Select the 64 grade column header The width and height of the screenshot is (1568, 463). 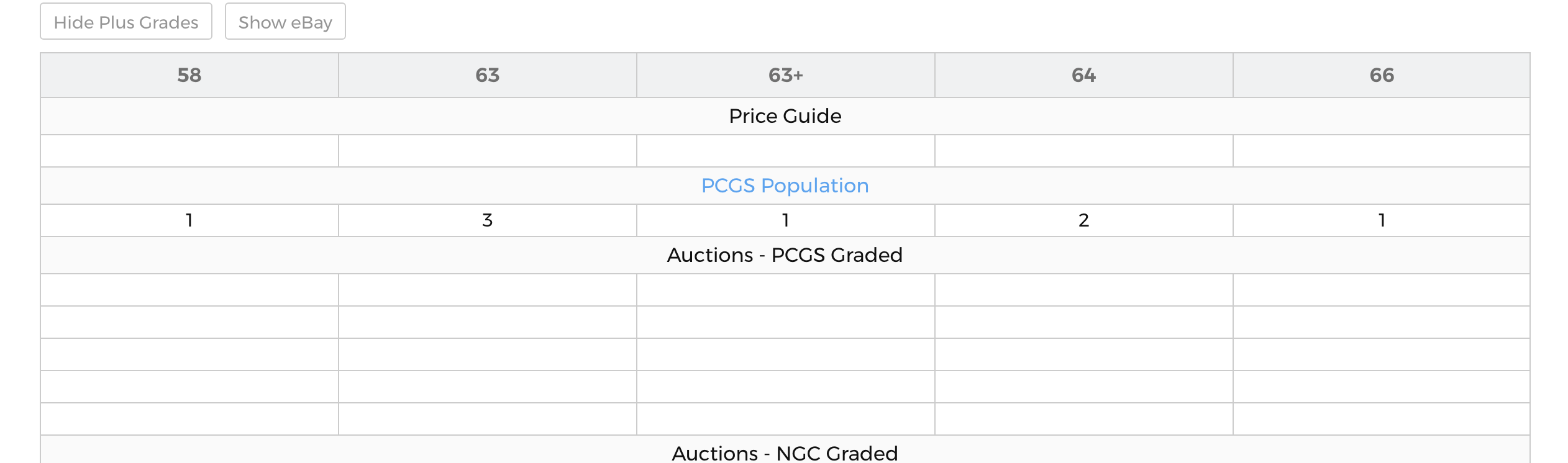1084,75
